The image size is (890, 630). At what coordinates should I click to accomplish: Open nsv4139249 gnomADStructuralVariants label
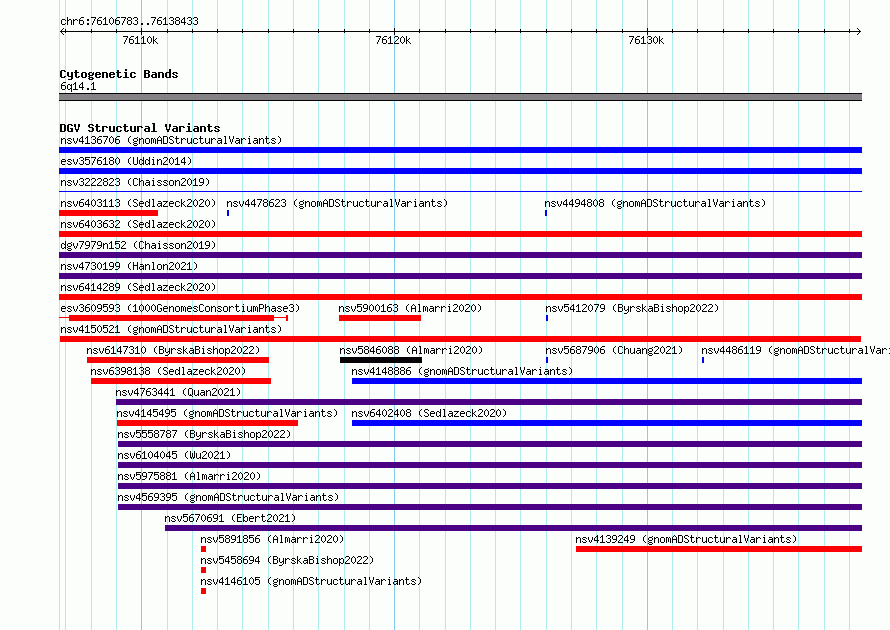(686, 539)
